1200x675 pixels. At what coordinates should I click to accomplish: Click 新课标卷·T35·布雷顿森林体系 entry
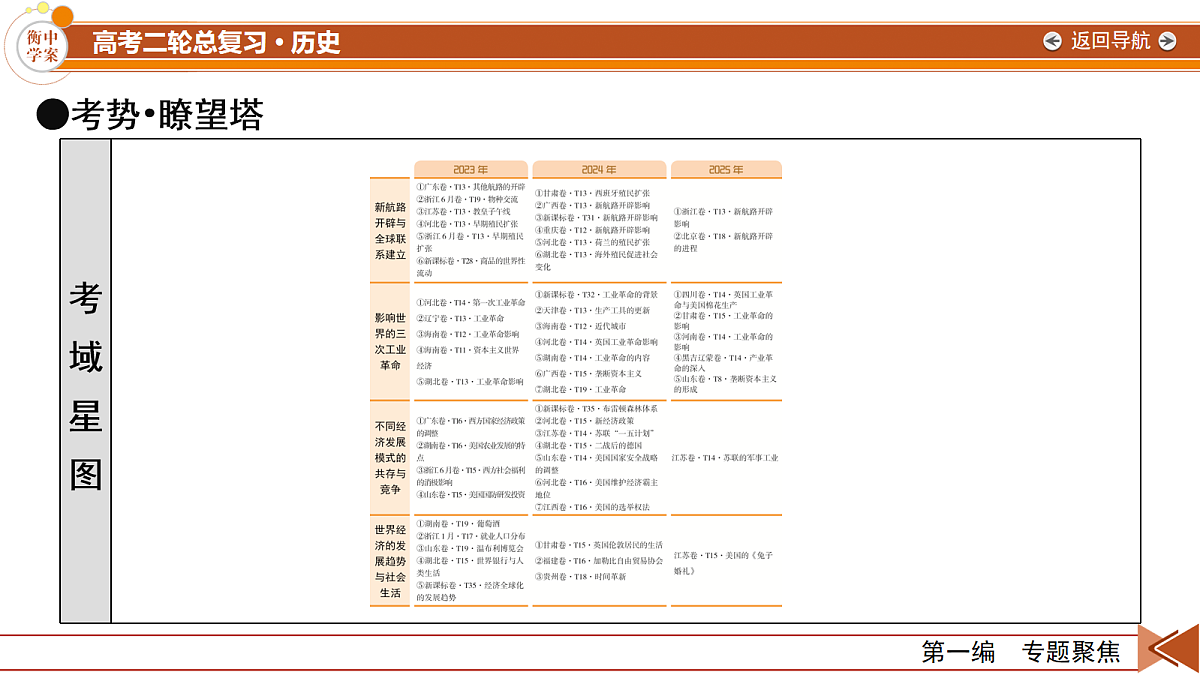pos(596,409)
